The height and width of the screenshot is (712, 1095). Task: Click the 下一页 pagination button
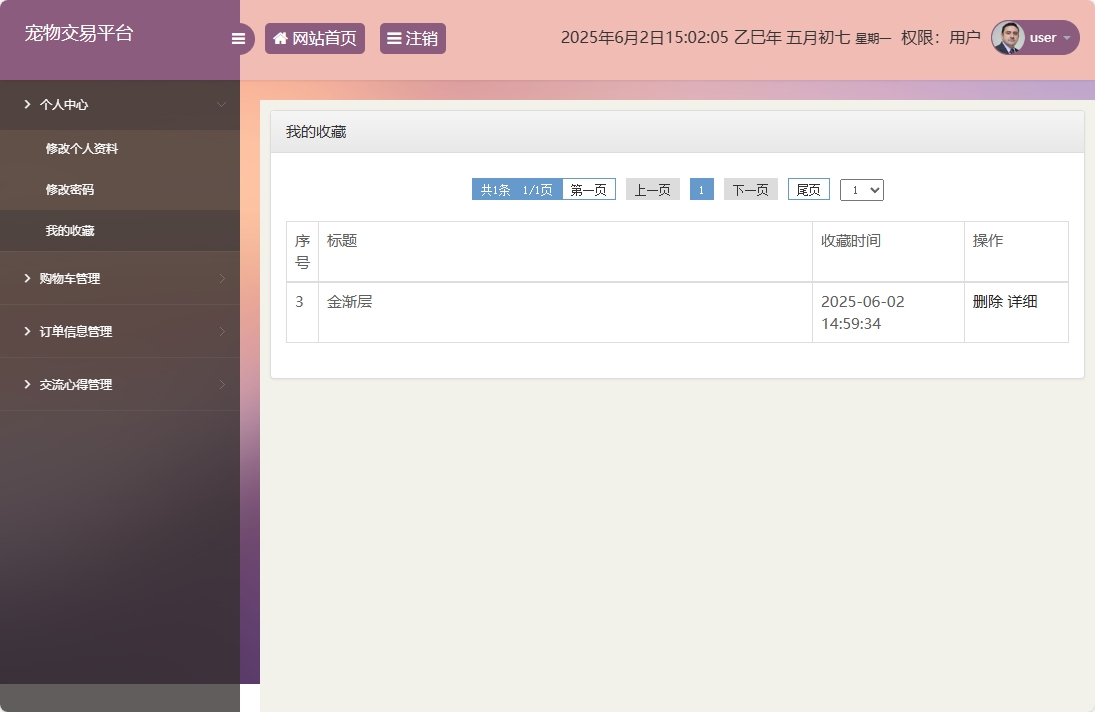click(x=750, y=188)
